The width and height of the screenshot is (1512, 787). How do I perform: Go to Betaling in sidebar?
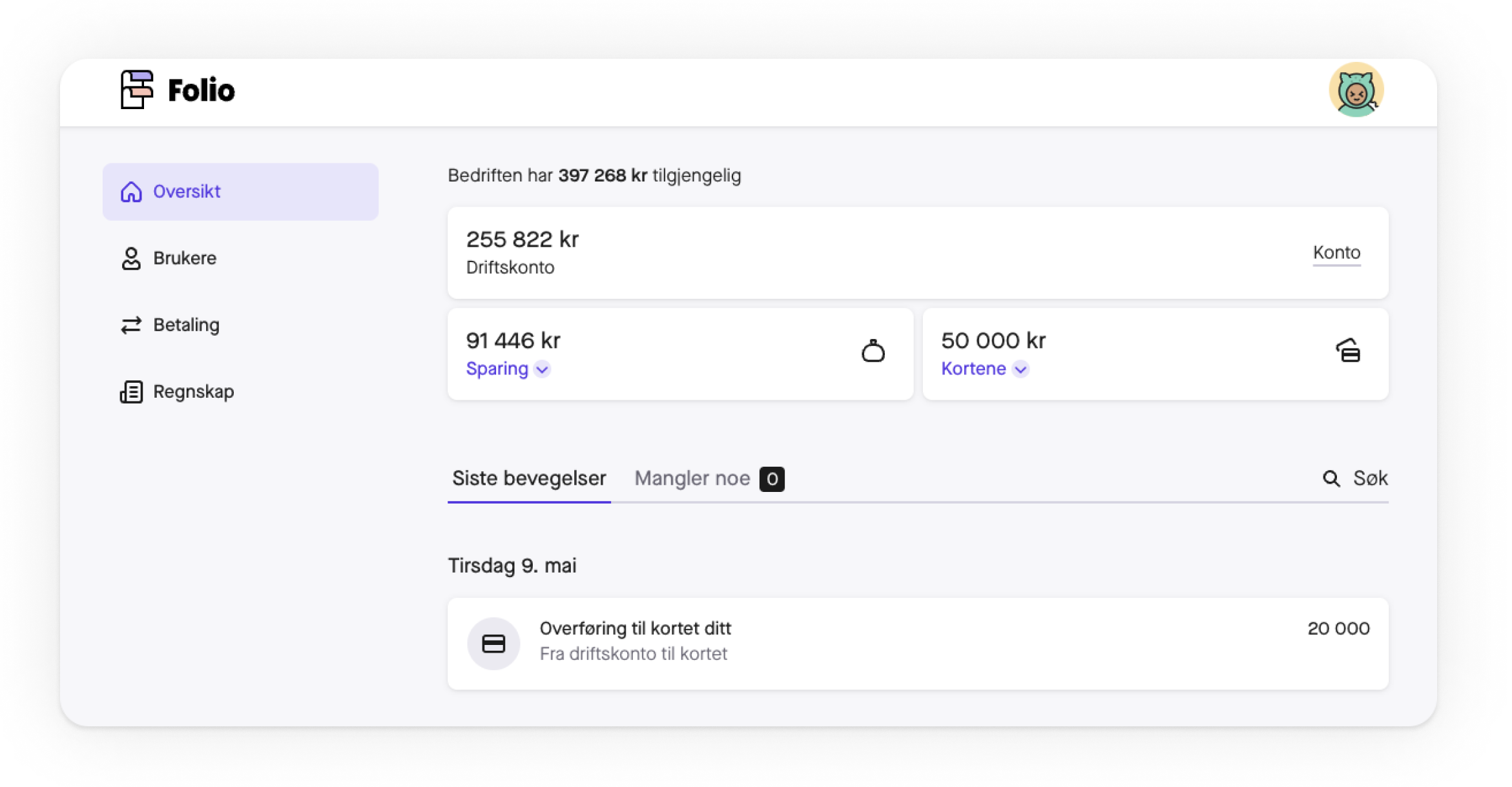click(186, 325)
